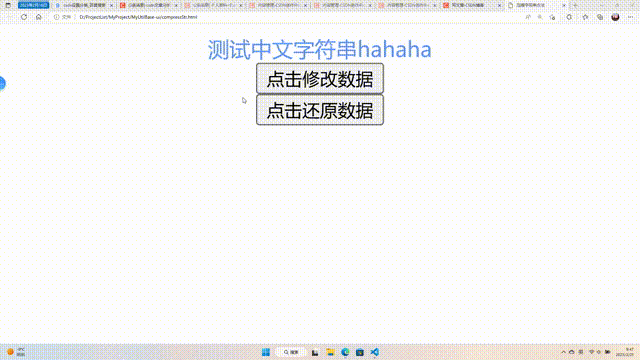Open the browser settings and more menu

coord(631,17)
